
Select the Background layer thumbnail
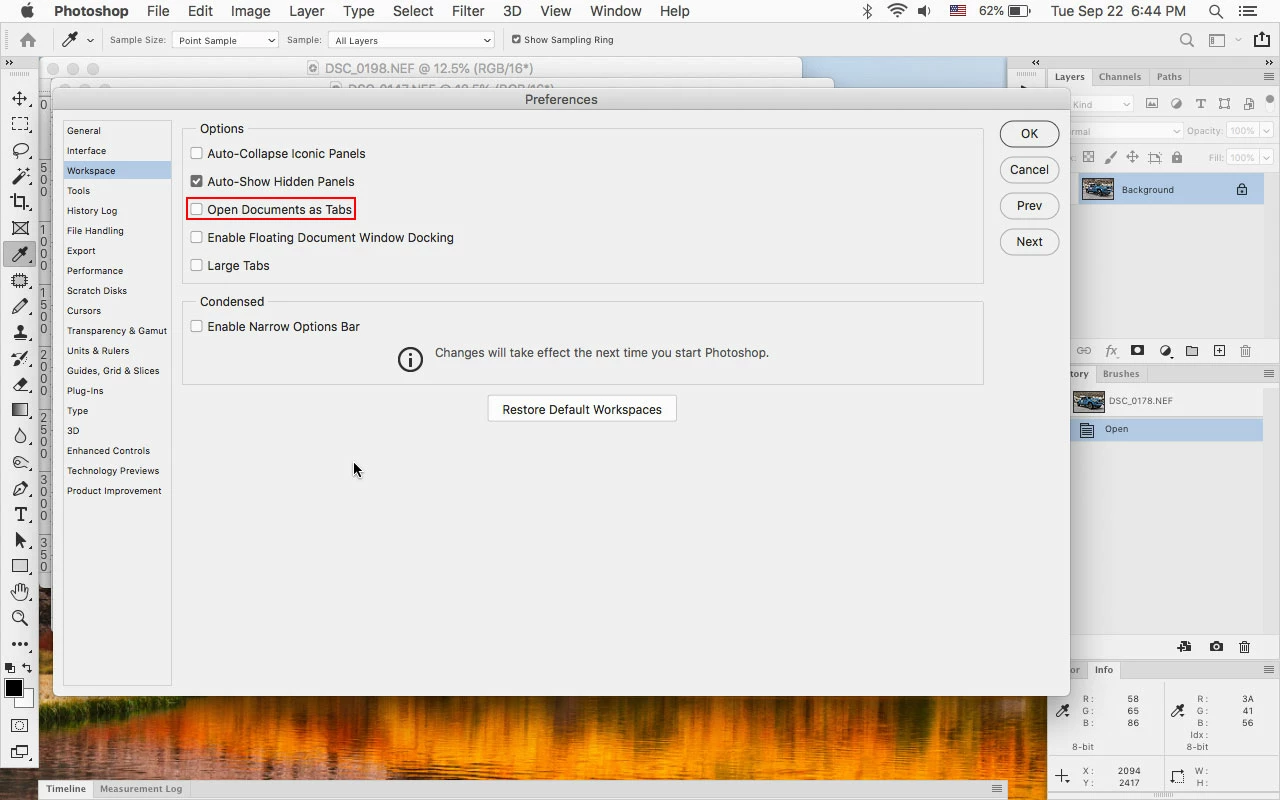pos(1098,189)
